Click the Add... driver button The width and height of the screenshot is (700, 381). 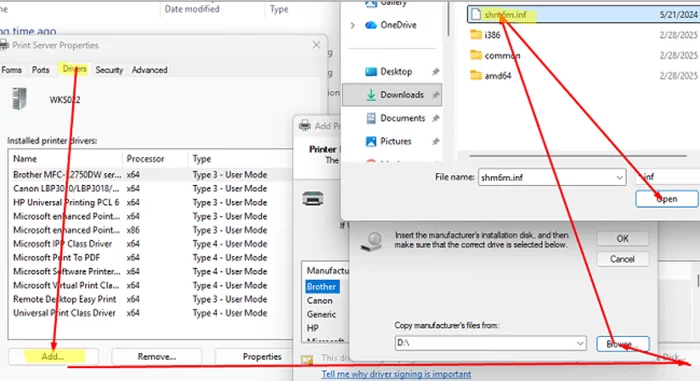(x=53, y=356)
